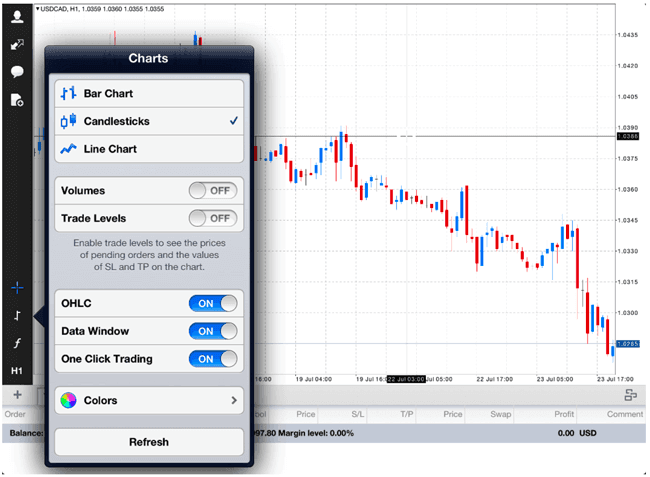
Task: Click the Colors rainbow wheel icon
Action: 68,400
